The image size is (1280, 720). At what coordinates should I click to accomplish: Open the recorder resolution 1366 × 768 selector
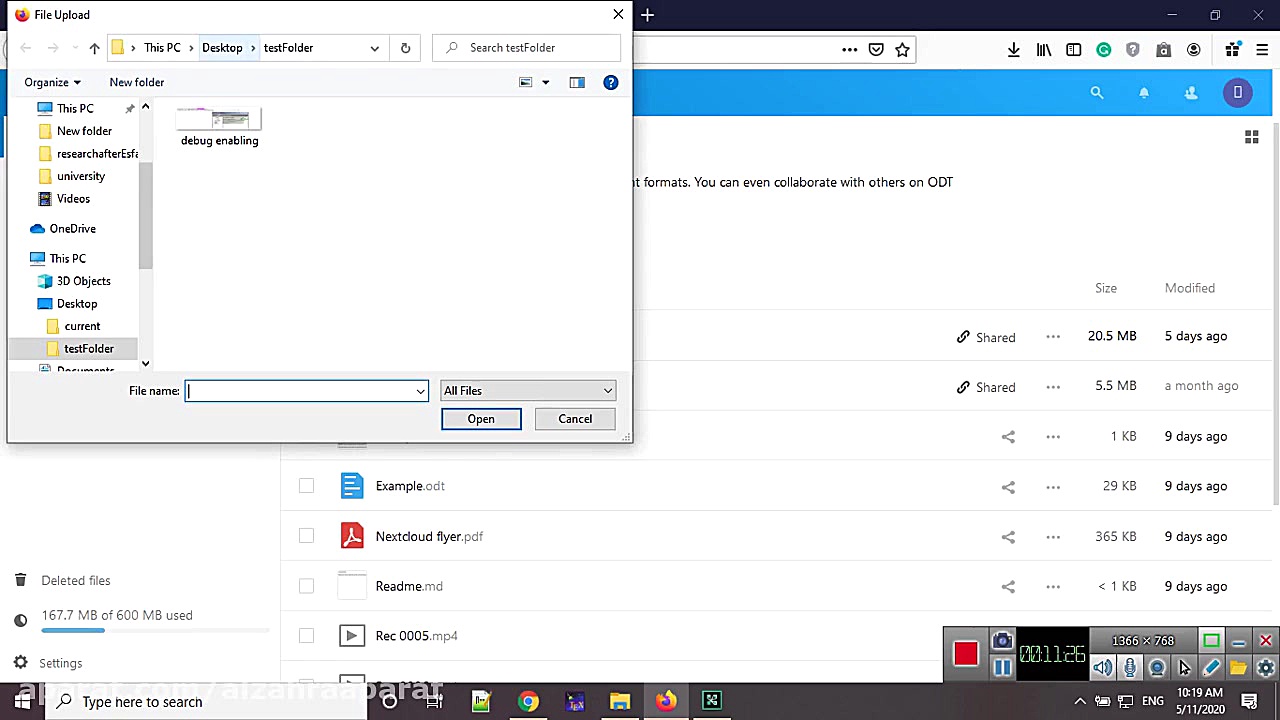click(x=1143, y=641)
